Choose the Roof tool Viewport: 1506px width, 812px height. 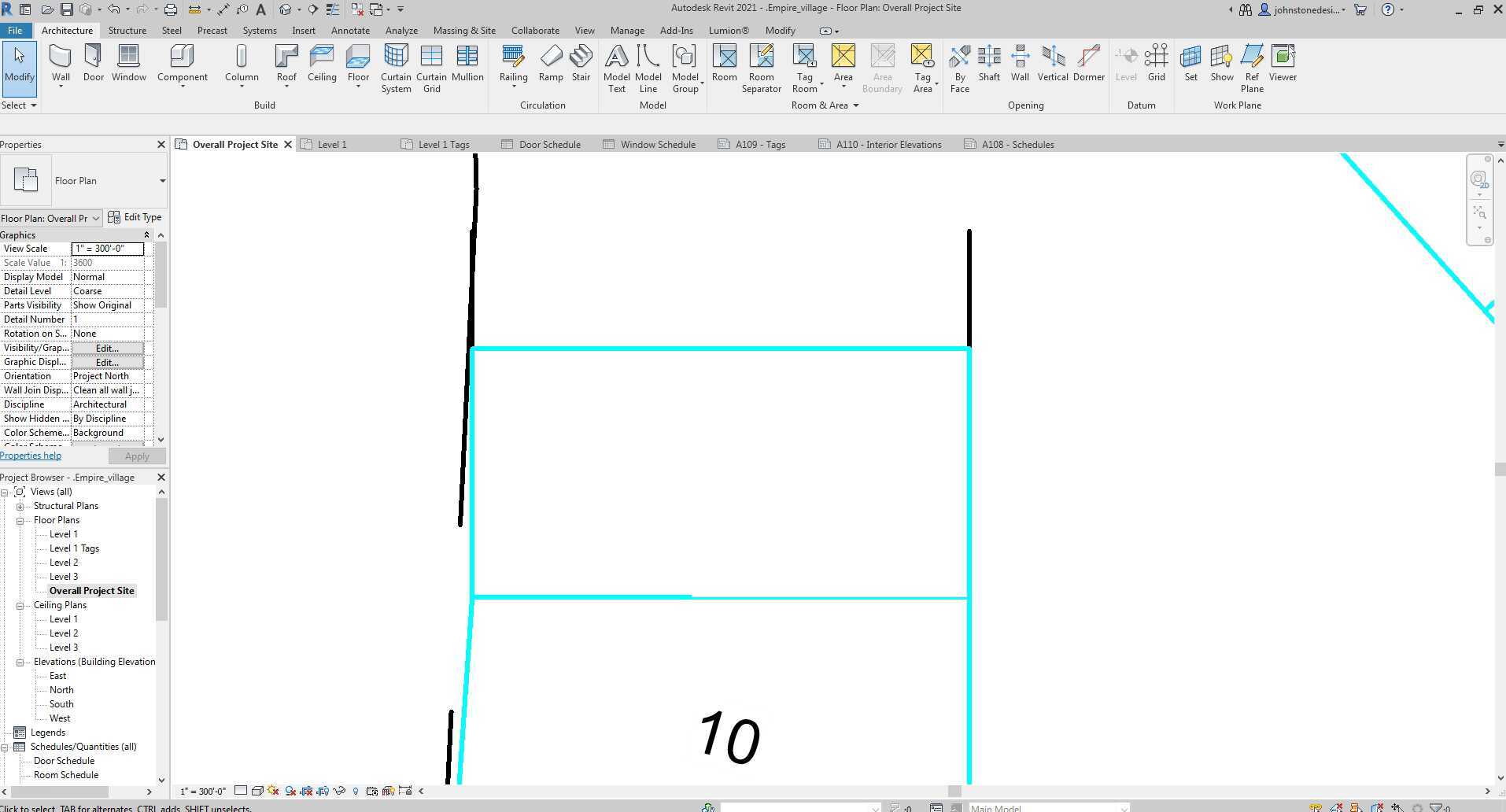click(x=286, y=64)
